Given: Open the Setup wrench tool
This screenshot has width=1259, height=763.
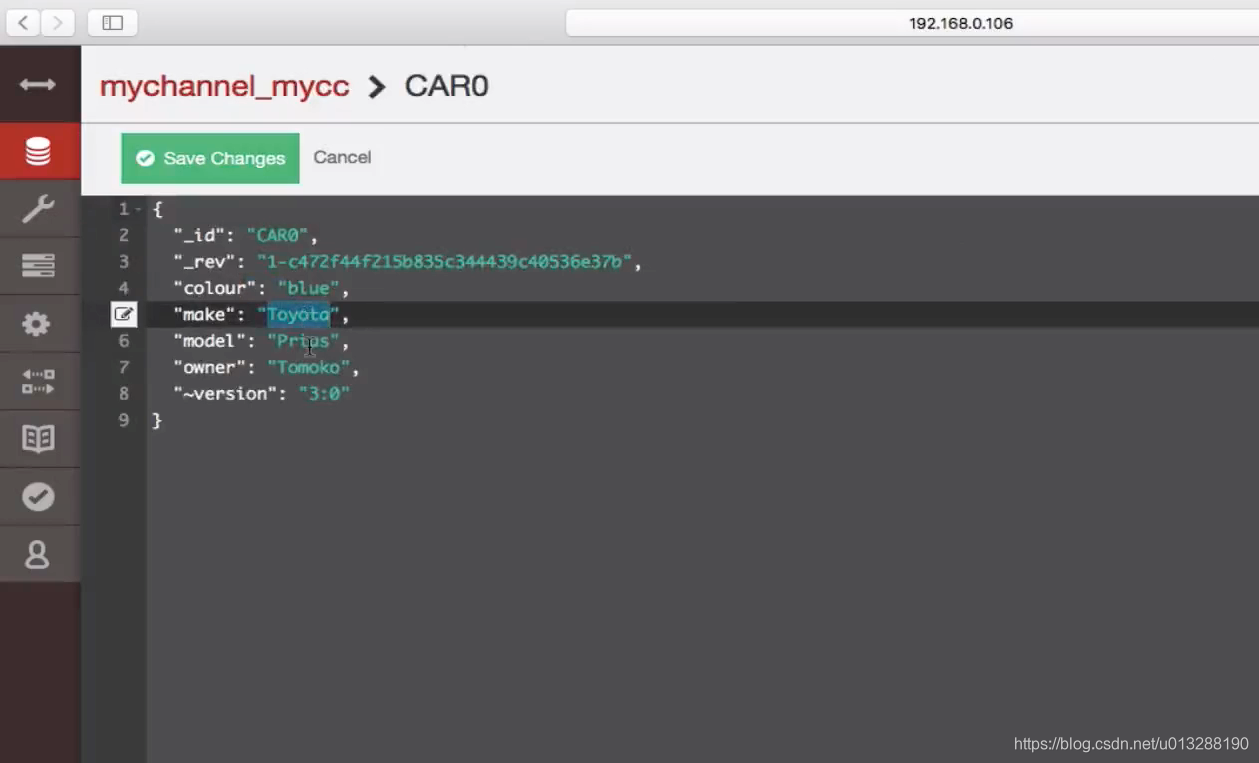Looking at the screenshot, I should pyautogui.click(x=39, y=208).
